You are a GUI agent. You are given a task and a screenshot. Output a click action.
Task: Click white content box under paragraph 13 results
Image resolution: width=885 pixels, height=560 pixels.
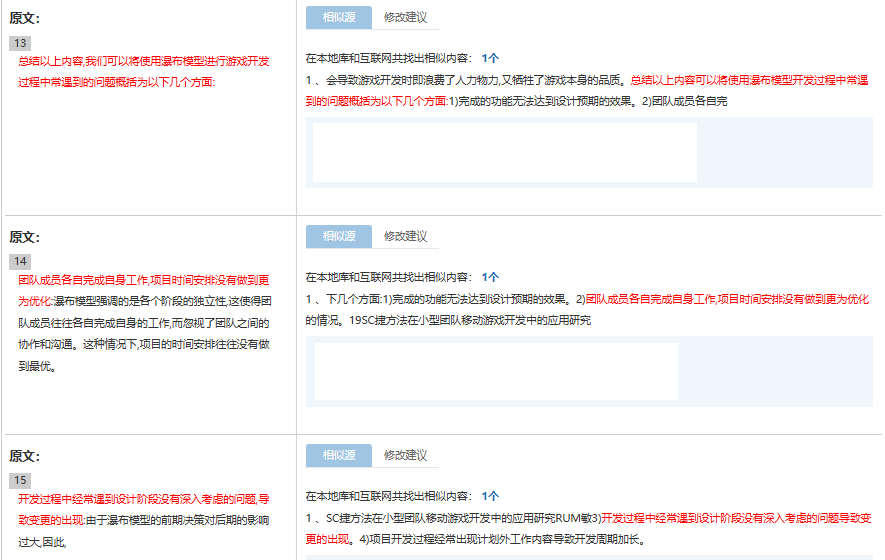[504, 153]
